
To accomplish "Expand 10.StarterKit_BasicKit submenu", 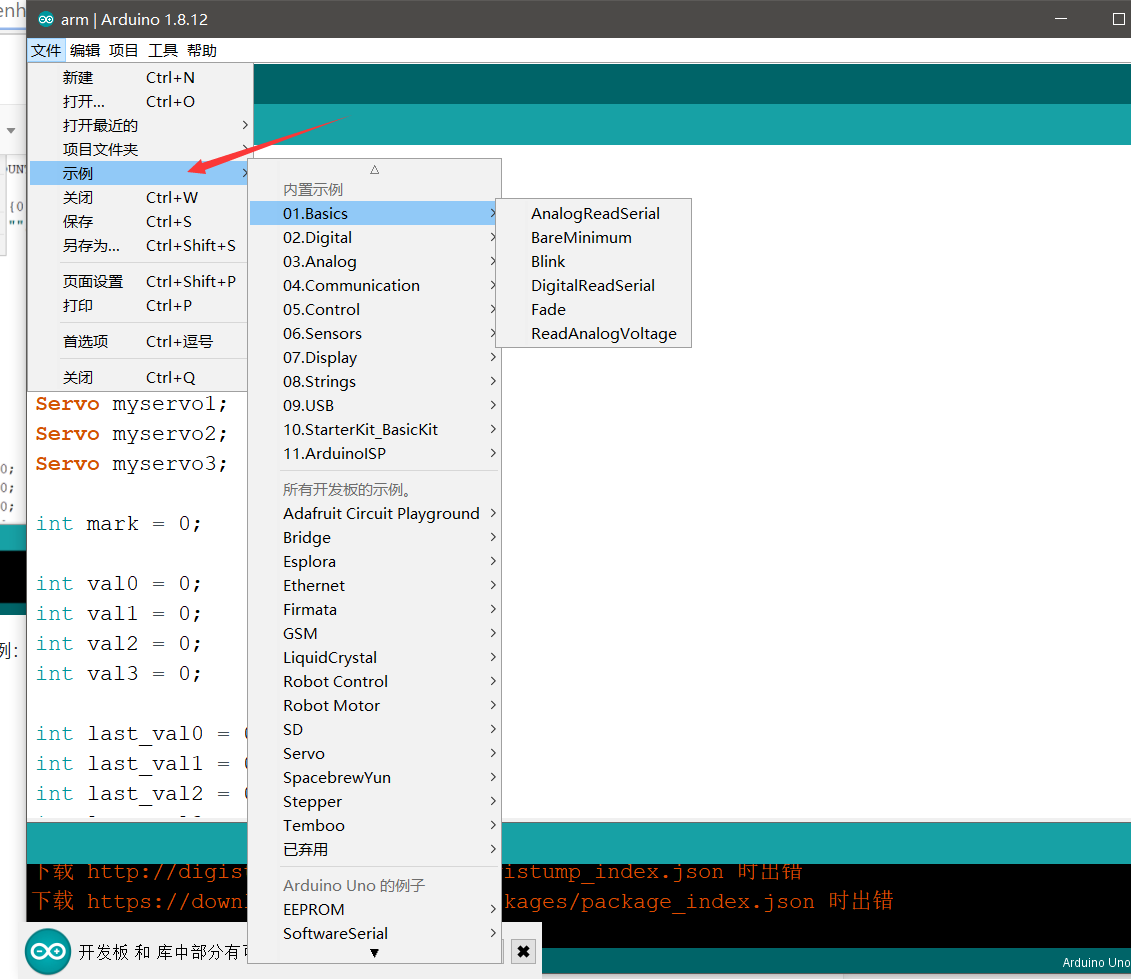I will point(374,429).
